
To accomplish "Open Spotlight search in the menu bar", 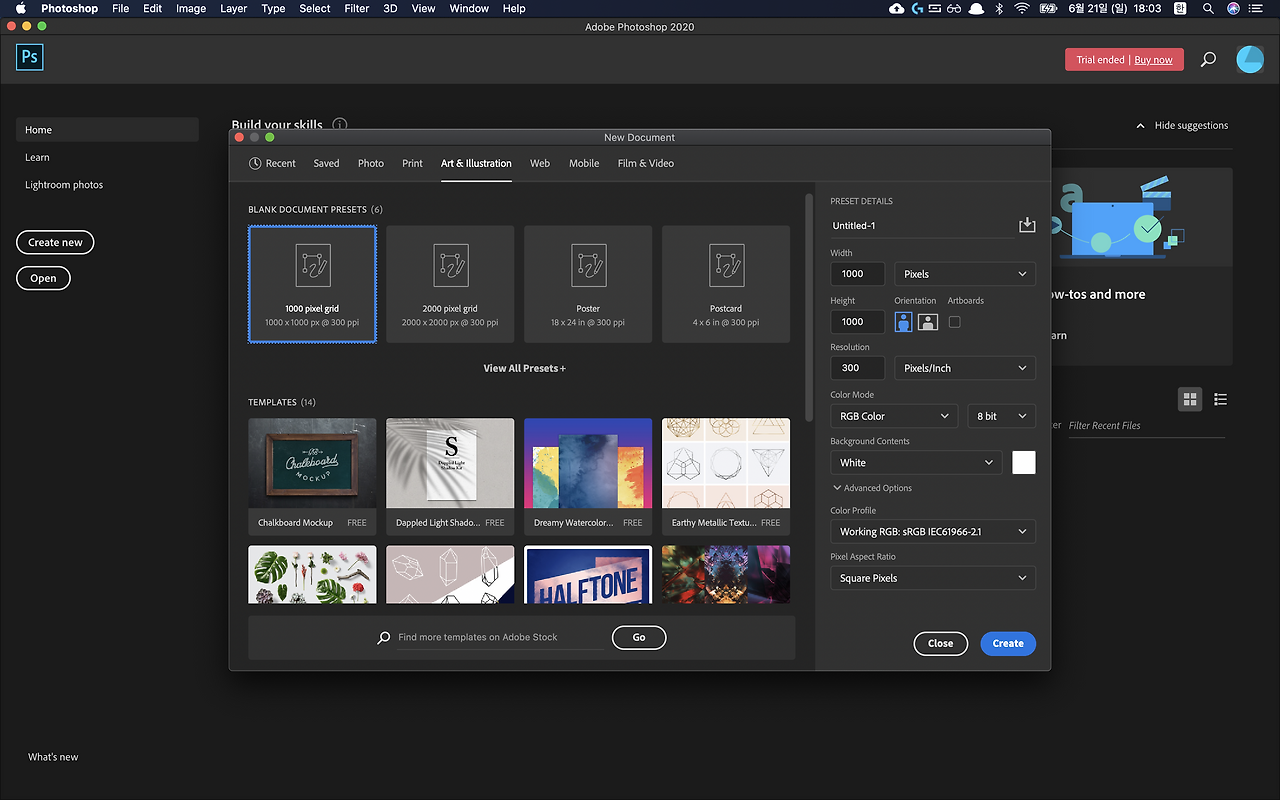I will (1208, 8).
